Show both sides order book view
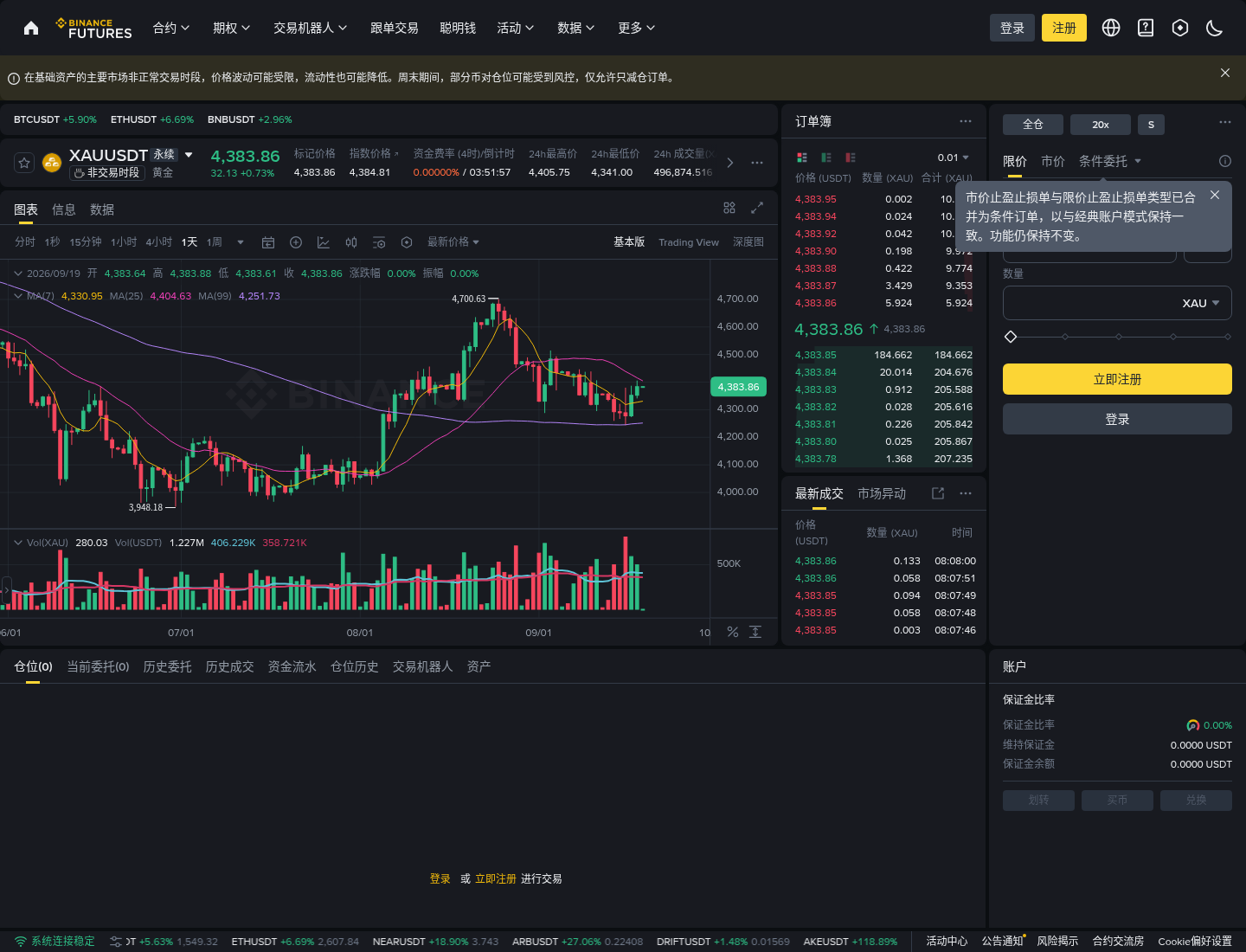1246x952 pixels. tap(802, 158)
